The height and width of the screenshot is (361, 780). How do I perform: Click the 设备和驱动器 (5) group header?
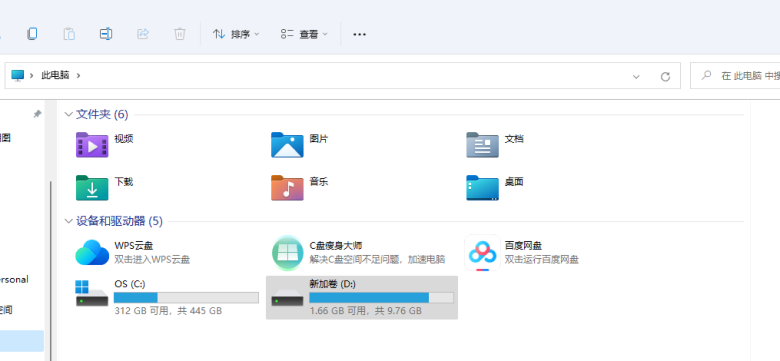tap(119, 221)
